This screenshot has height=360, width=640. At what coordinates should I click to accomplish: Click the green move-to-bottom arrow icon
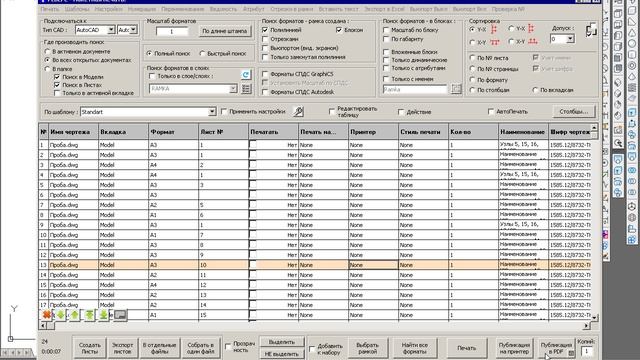103,315
